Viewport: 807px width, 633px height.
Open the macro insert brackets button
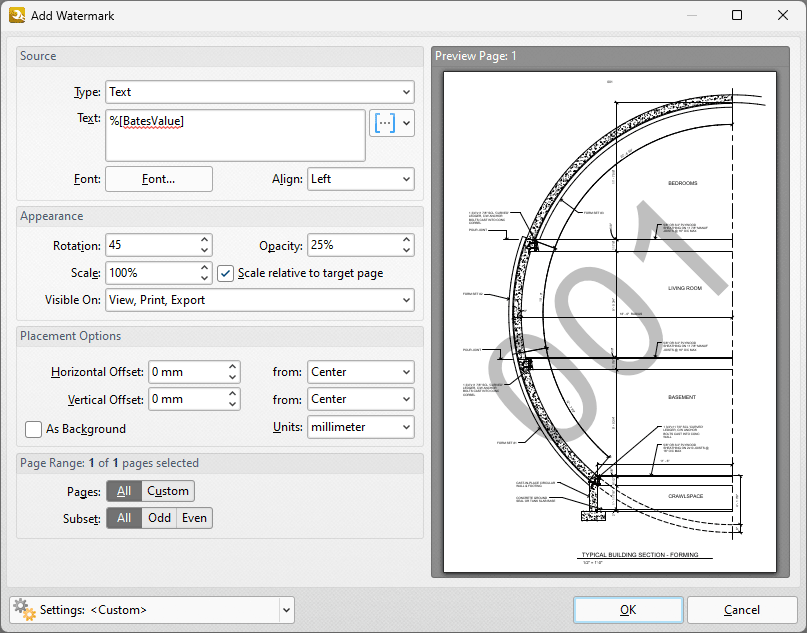[384, 123]
